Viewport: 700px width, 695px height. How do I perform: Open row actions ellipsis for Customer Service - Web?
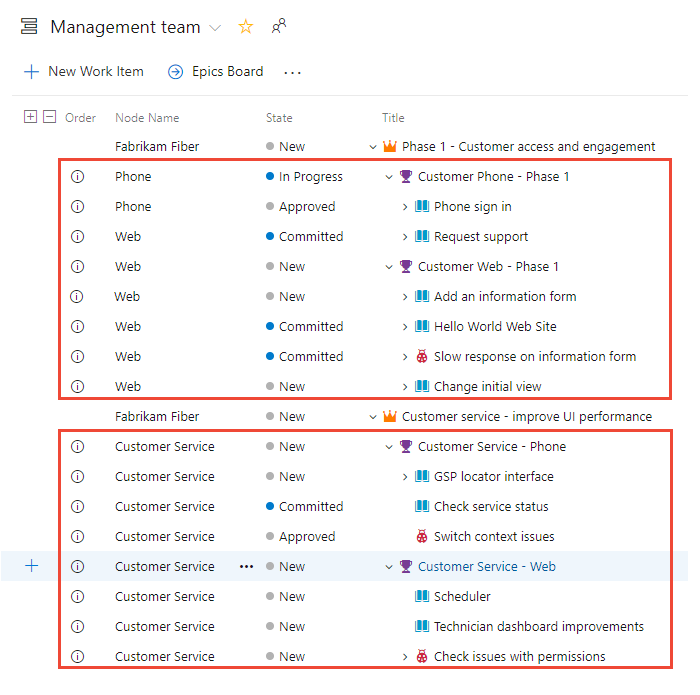coord(246,567)
